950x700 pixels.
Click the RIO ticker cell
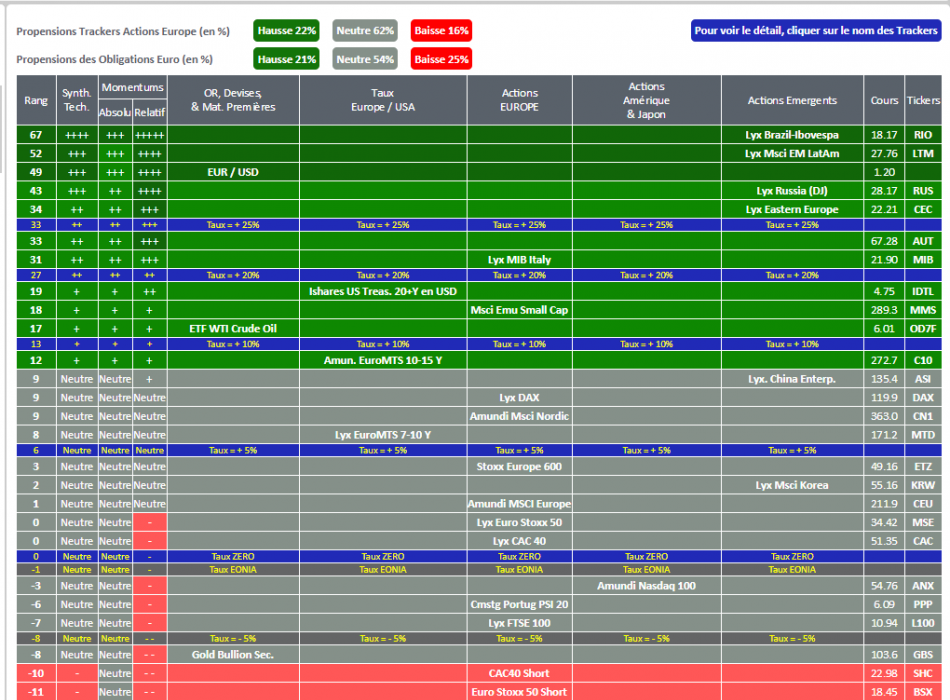(x=923, y=135)
